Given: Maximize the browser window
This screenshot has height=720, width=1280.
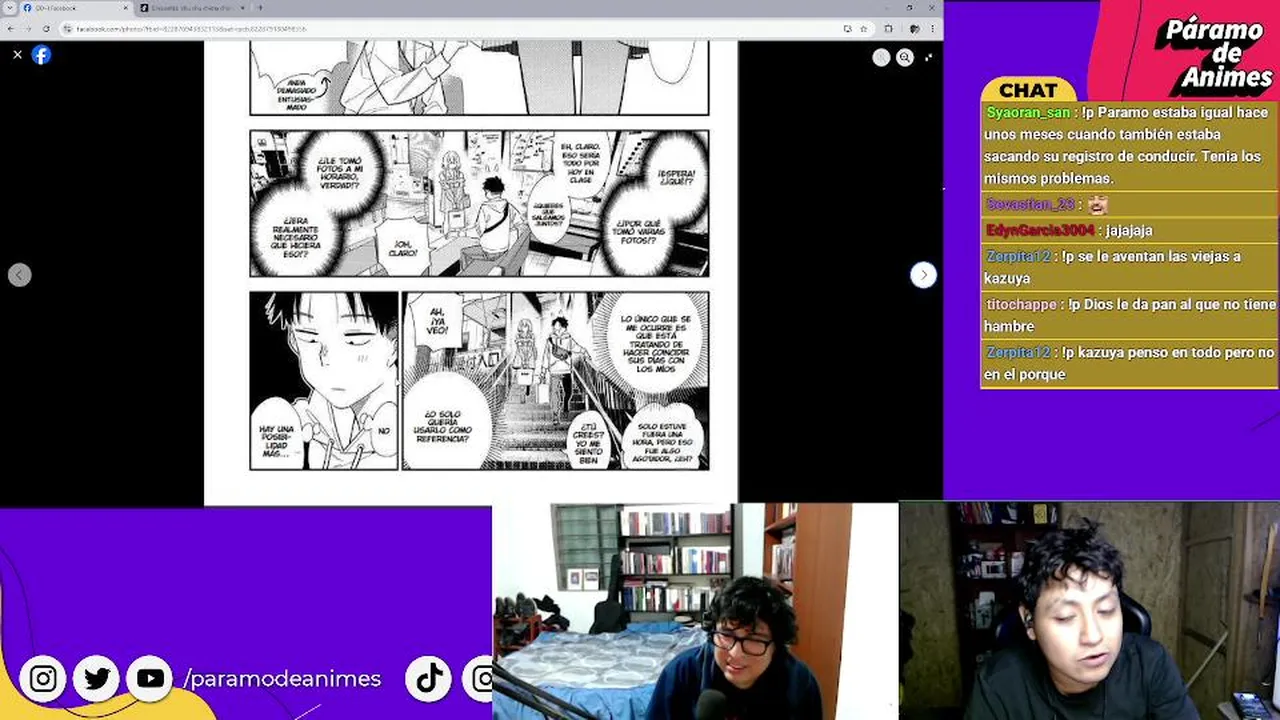Looking at the screenshot, I should coord(912,7).
